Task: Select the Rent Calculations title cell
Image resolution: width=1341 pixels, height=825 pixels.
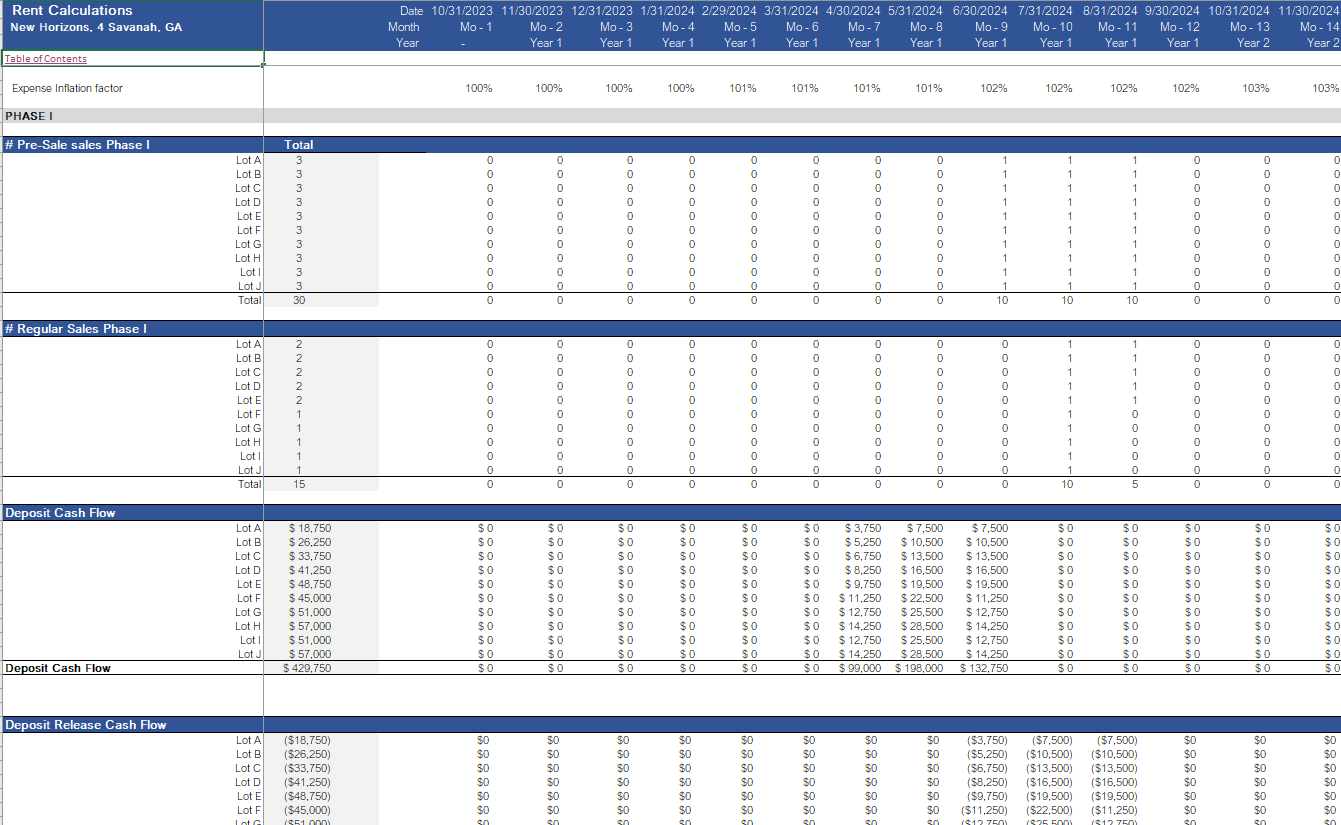Action: [71, 10]
